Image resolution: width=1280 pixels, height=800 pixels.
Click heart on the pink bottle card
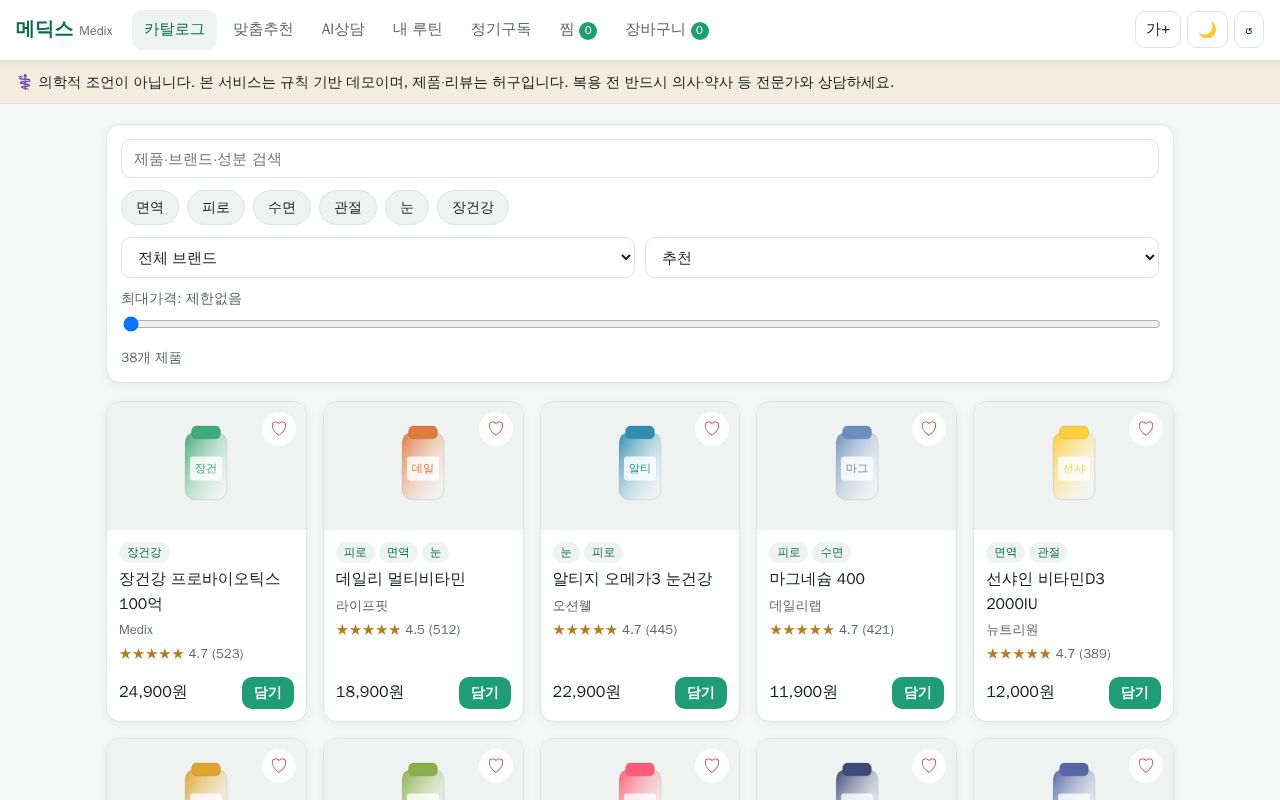712,766
